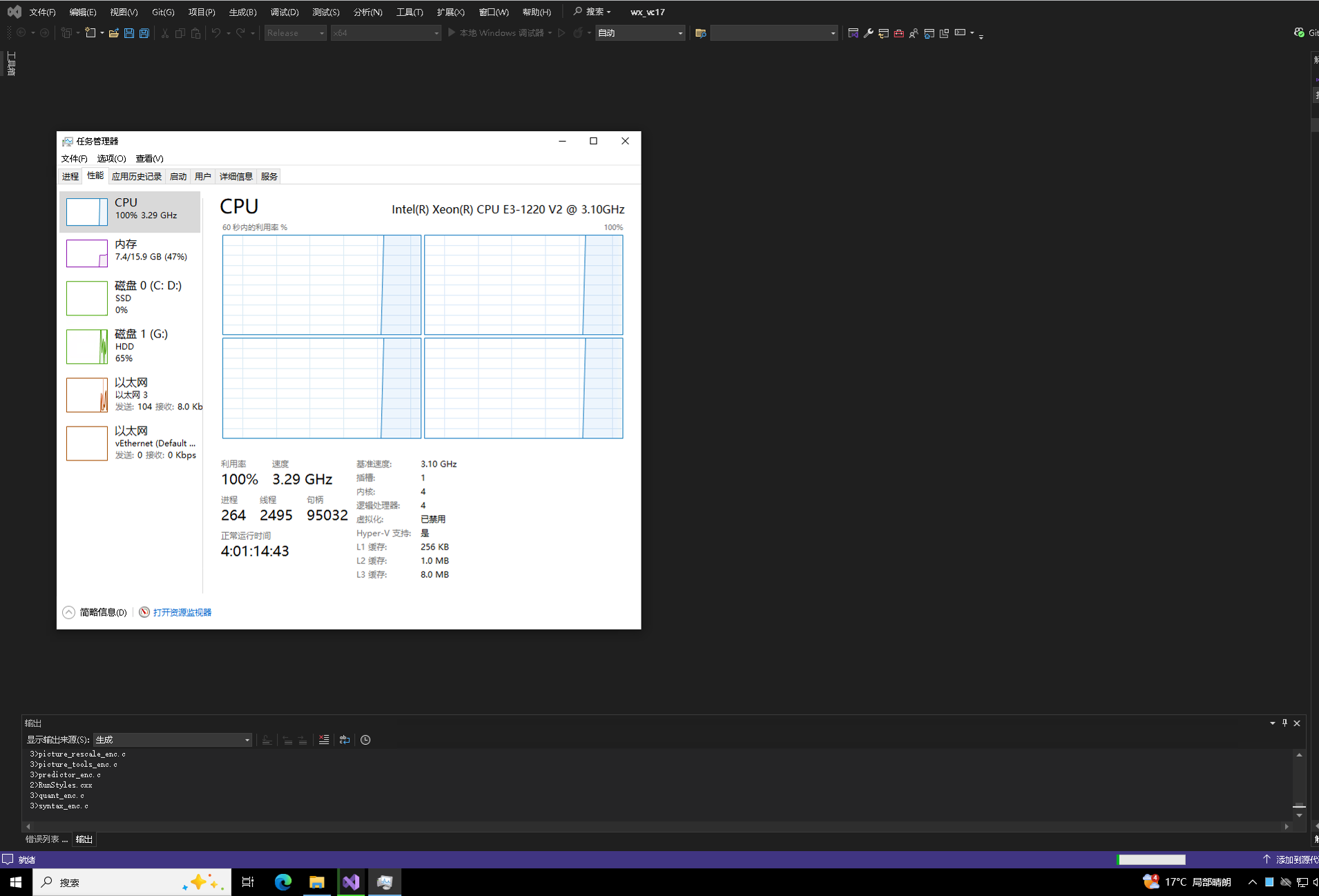
Task: Click the Save All toolbar icon
Action: pos(144,33)
